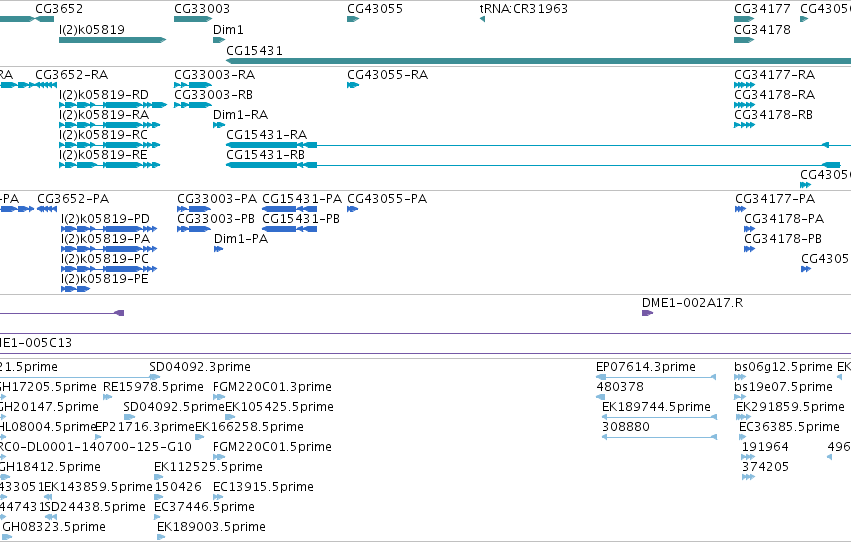Select the CG34177-RA transcript
The height and width of the screenshot is (542, 851).
pyautogui.click(x=744, y=85)
